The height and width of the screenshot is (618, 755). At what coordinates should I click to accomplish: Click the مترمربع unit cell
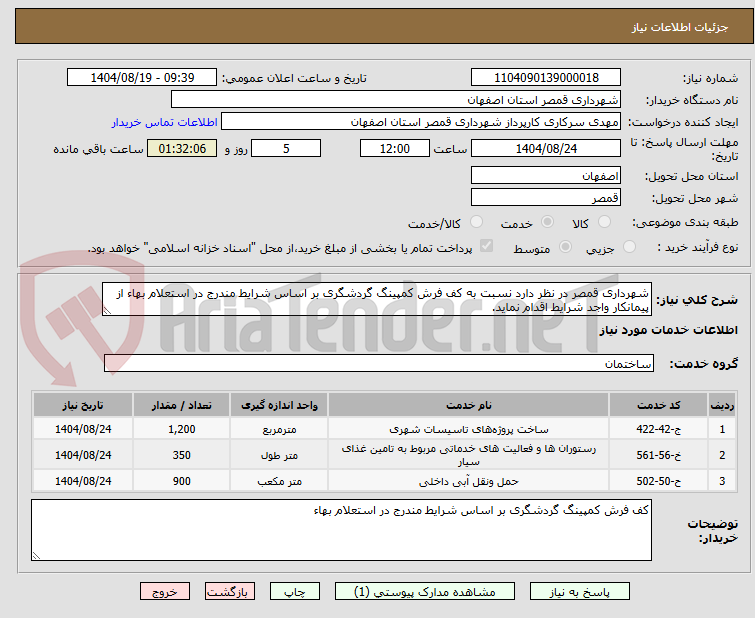tap(279, 429)
